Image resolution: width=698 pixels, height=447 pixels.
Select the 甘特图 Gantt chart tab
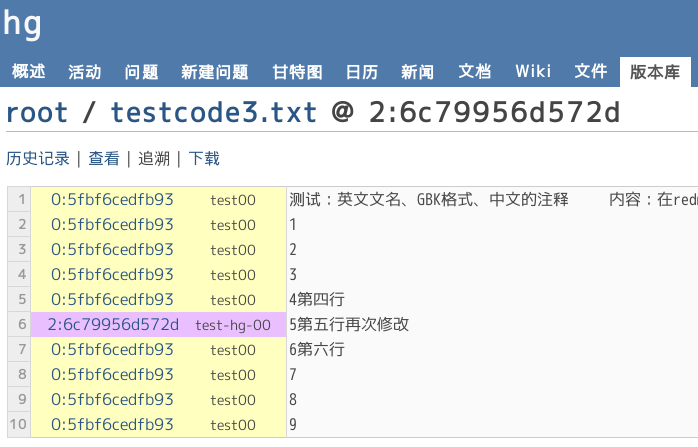click(297, 71)
